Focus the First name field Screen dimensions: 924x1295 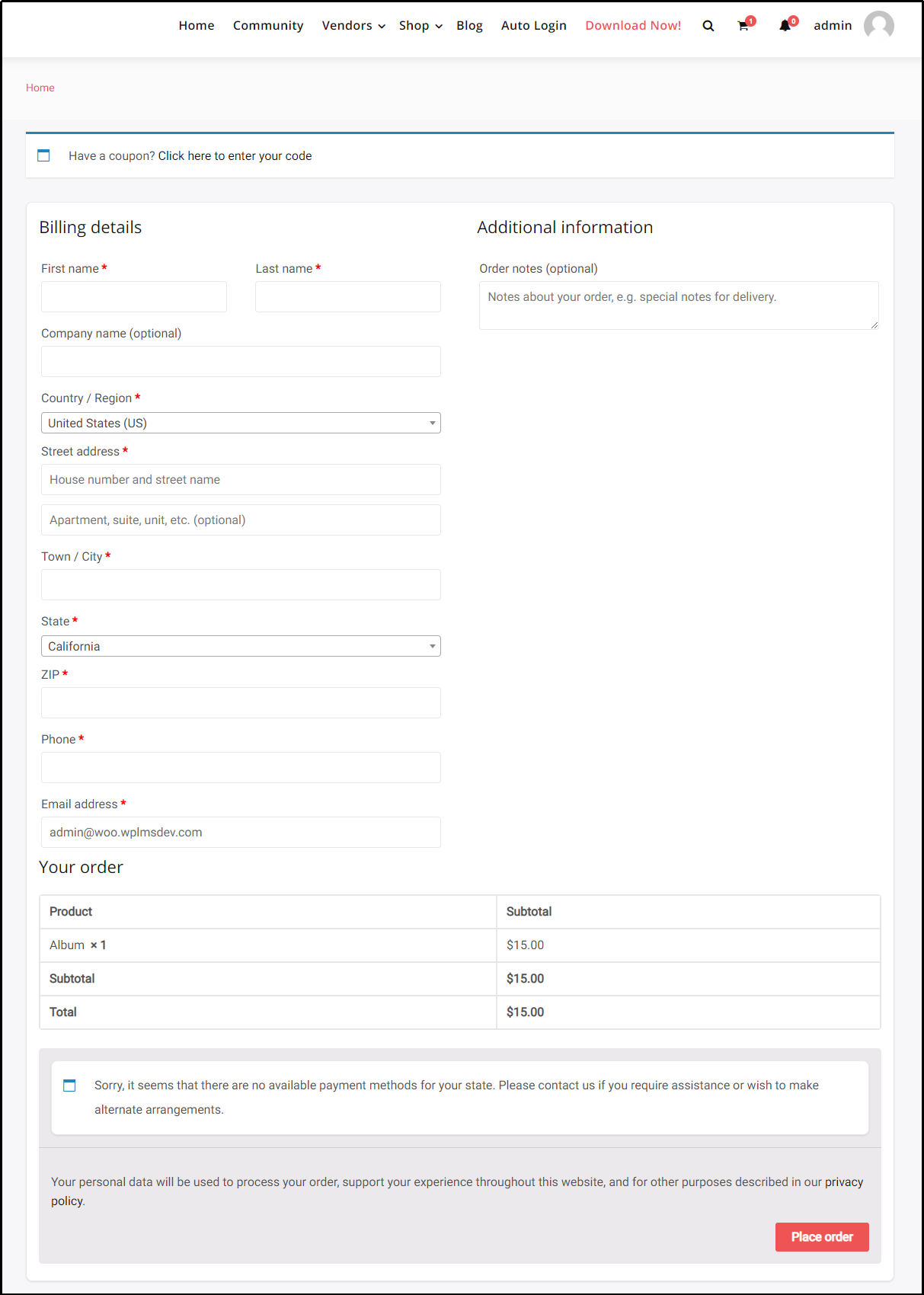tap(134, 296)
